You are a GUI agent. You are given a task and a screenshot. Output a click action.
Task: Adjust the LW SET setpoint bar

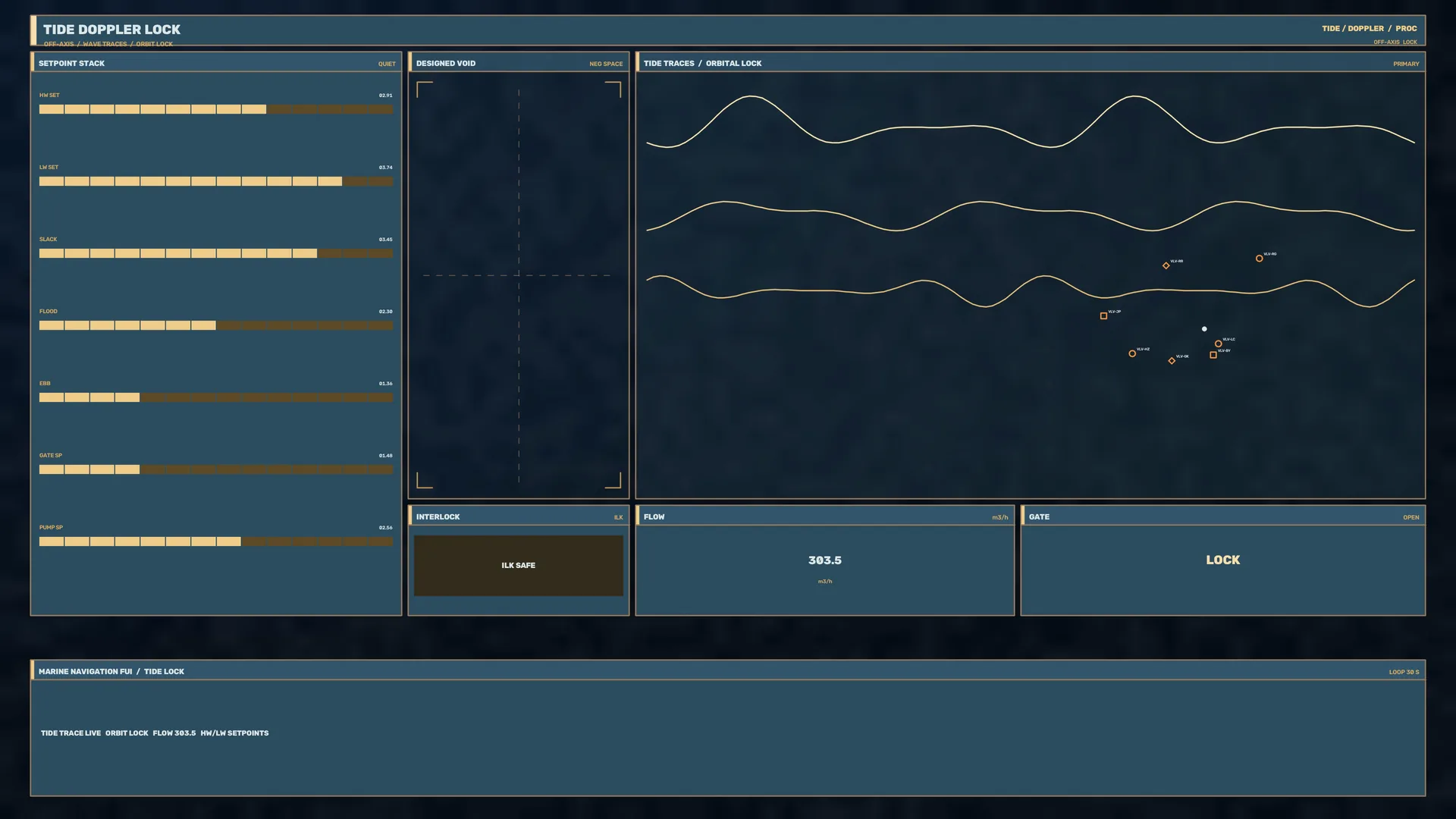coord(216,181)
